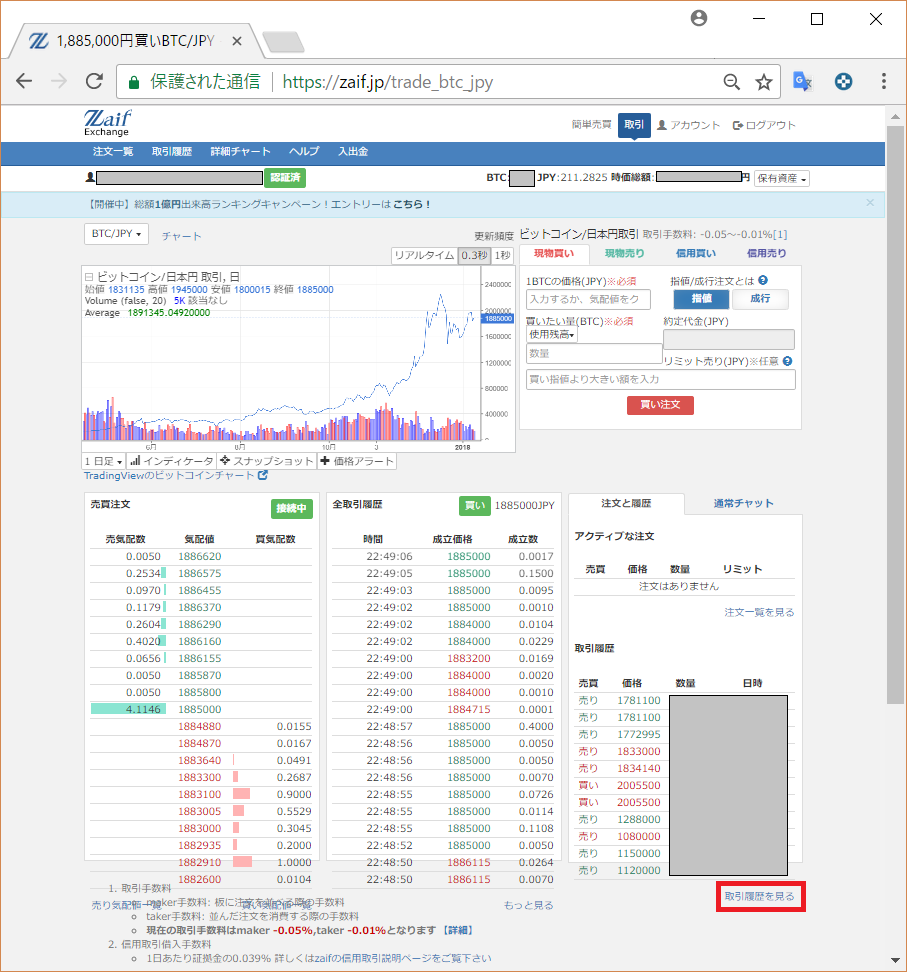Go back with the browser back arrow
The image size is (907, 972).
click(x=24, y=81)
